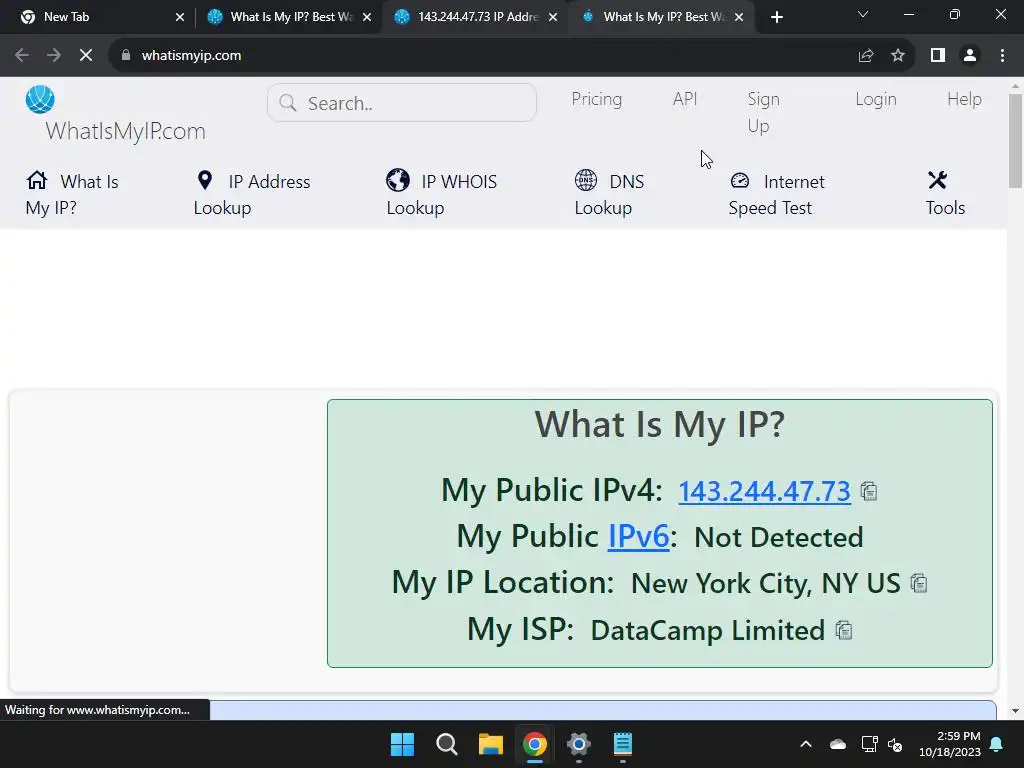Copy the public IPv4 address with copy icon
Screen dimensions: 1024x768
[x=869, y=491]
